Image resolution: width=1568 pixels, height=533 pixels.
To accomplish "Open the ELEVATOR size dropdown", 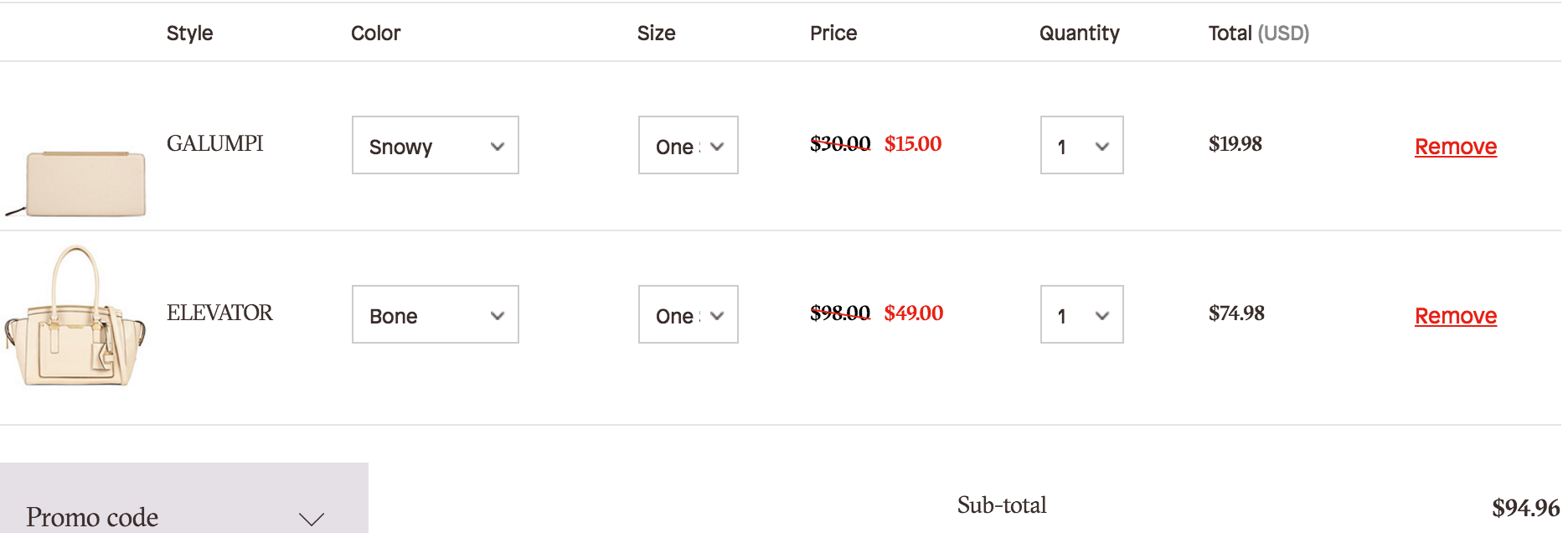I will (688, 315).
